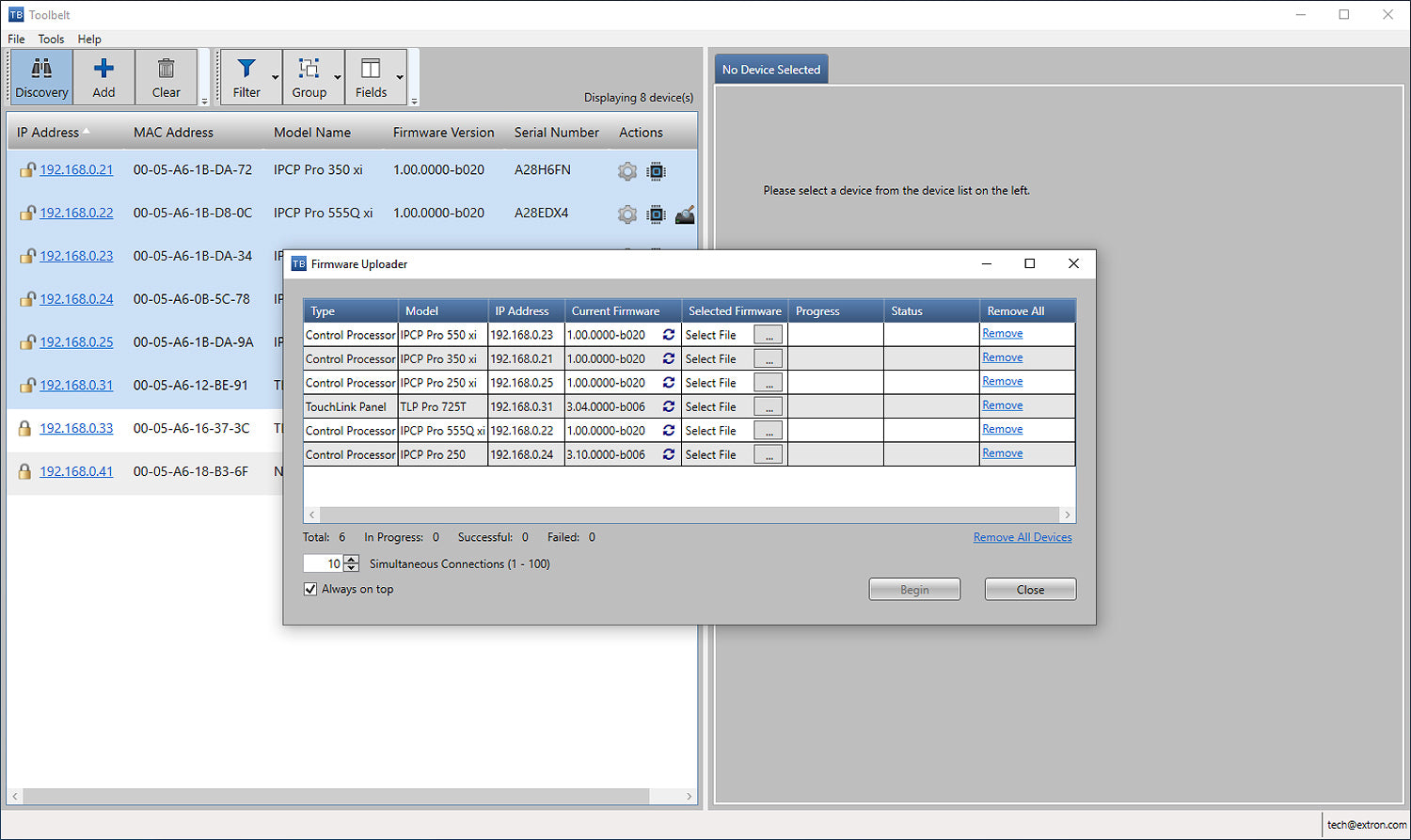Open the 192.168.0.41 device link
Viewport: 1411px width, 840px height.
(76, 471)
